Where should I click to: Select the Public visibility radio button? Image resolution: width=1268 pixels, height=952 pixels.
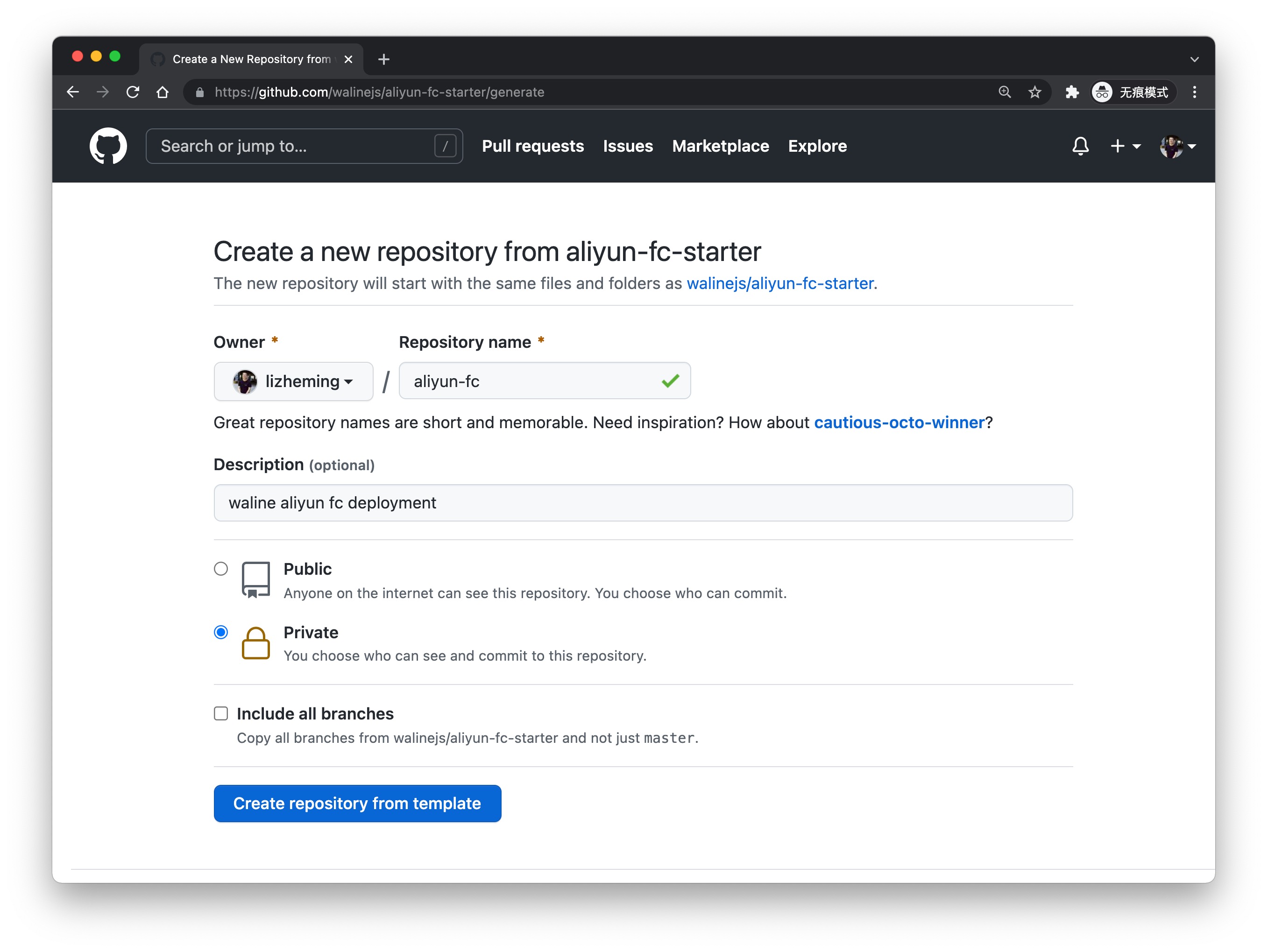point(221,569)
